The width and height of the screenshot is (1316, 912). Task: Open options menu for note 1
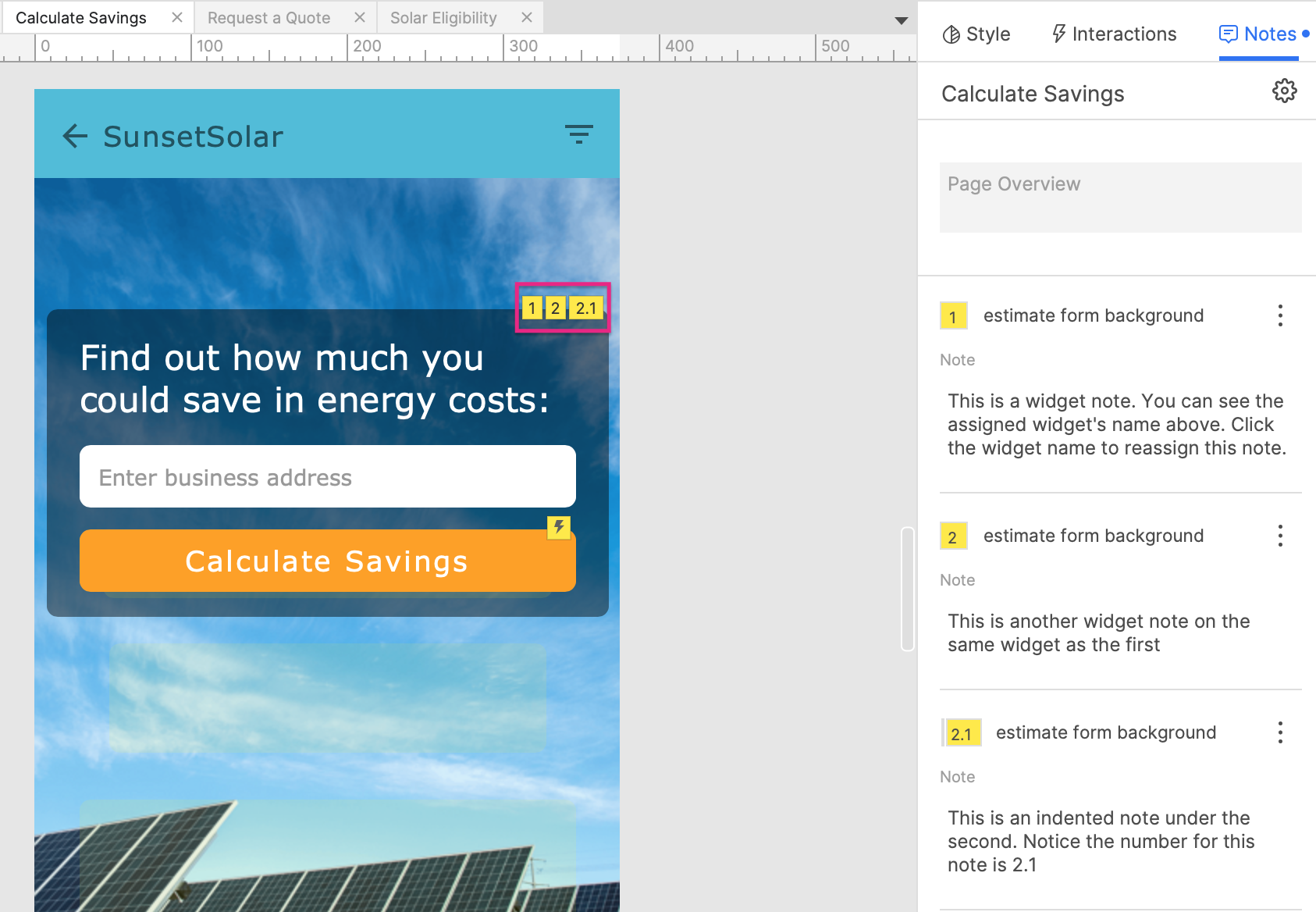(x=1280, y=315)
